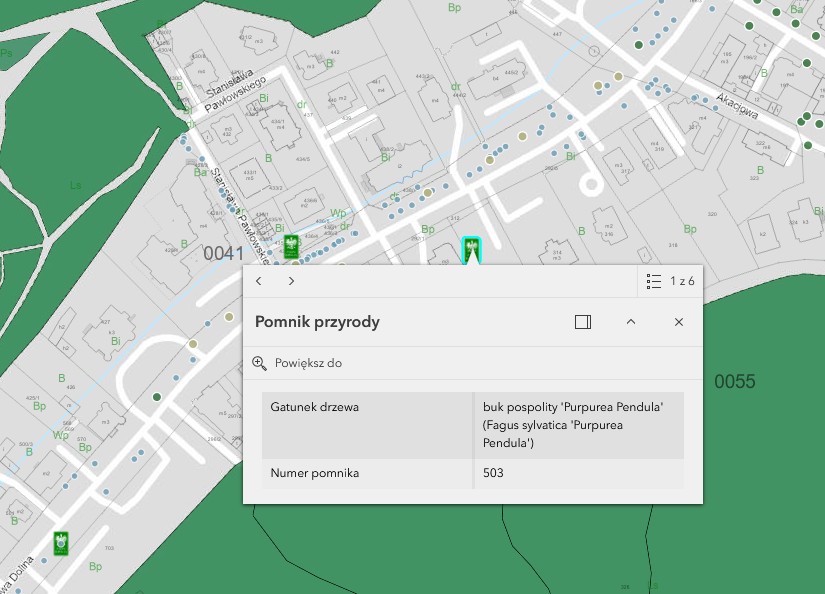Click the district number 0041 label
Image resolution: width=825 pixels, height=594 pixels.
pyautogui.click(x=224, y=254)
